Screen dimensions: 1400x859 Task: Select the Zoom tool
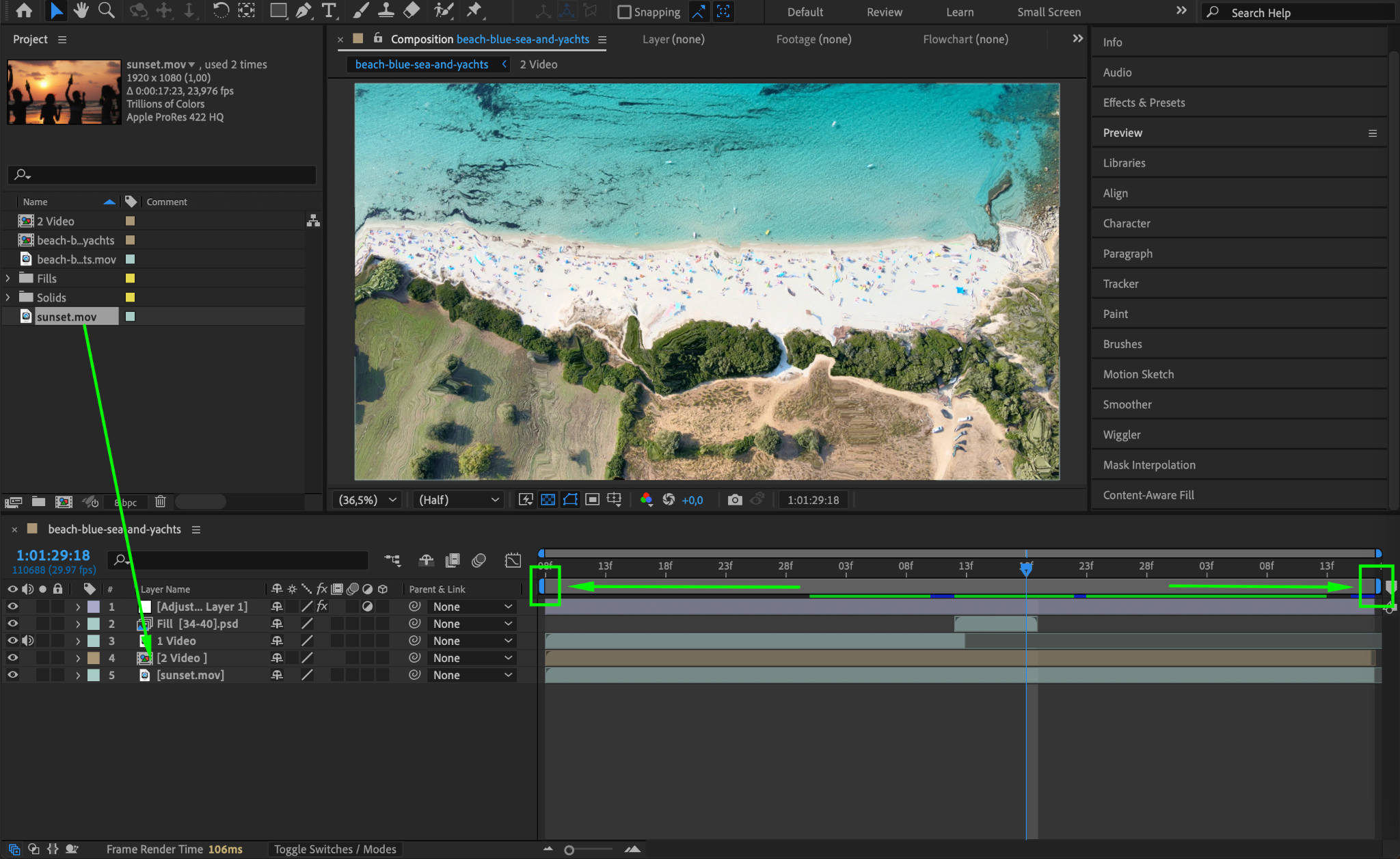(x=106, y=10)
